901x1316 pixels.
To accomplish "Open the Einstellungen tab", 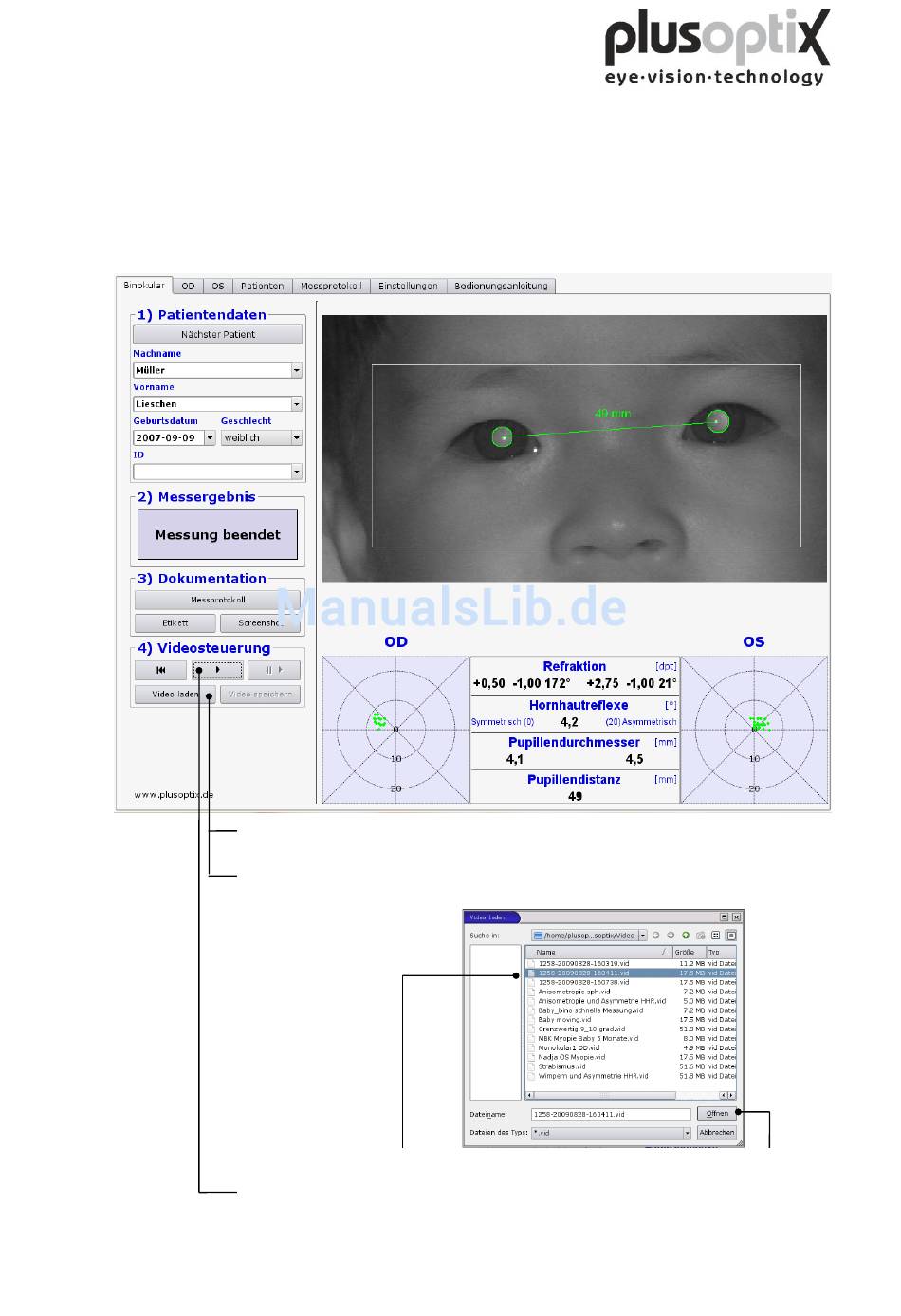I will click(408, 286).
